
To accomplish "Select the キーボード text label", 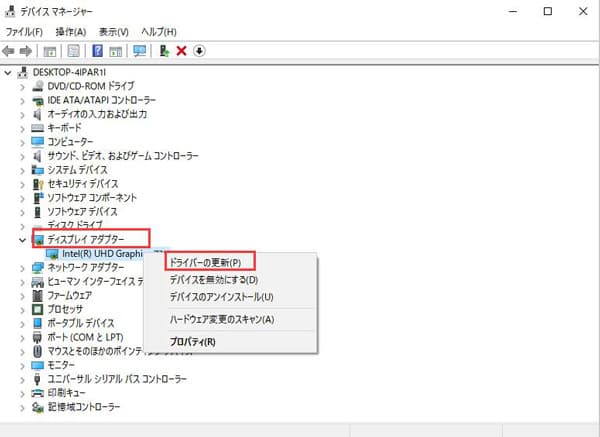I will pyautogui.click(x=64, y=128).
